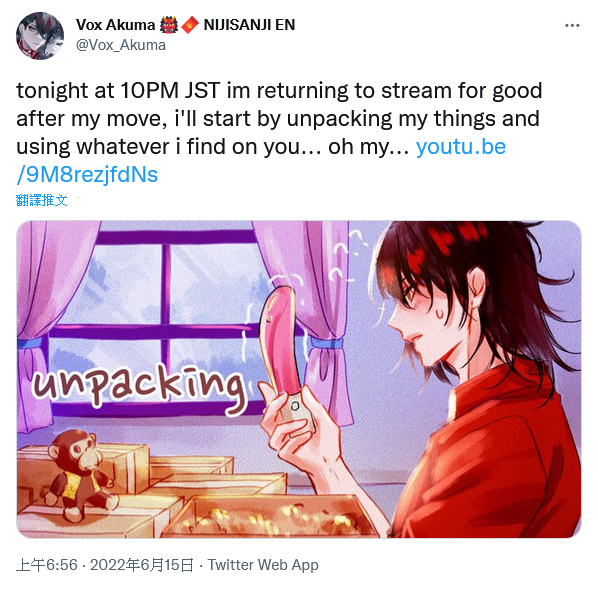Open the unpacking stream thumbnail image

pos(299,379)
